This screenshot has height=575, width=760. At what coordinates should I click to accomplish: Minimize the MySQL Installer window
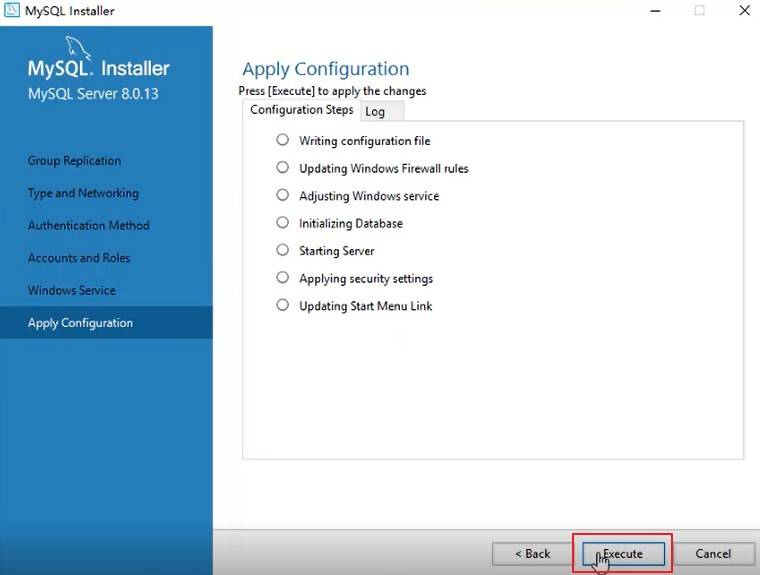(655, 11)
